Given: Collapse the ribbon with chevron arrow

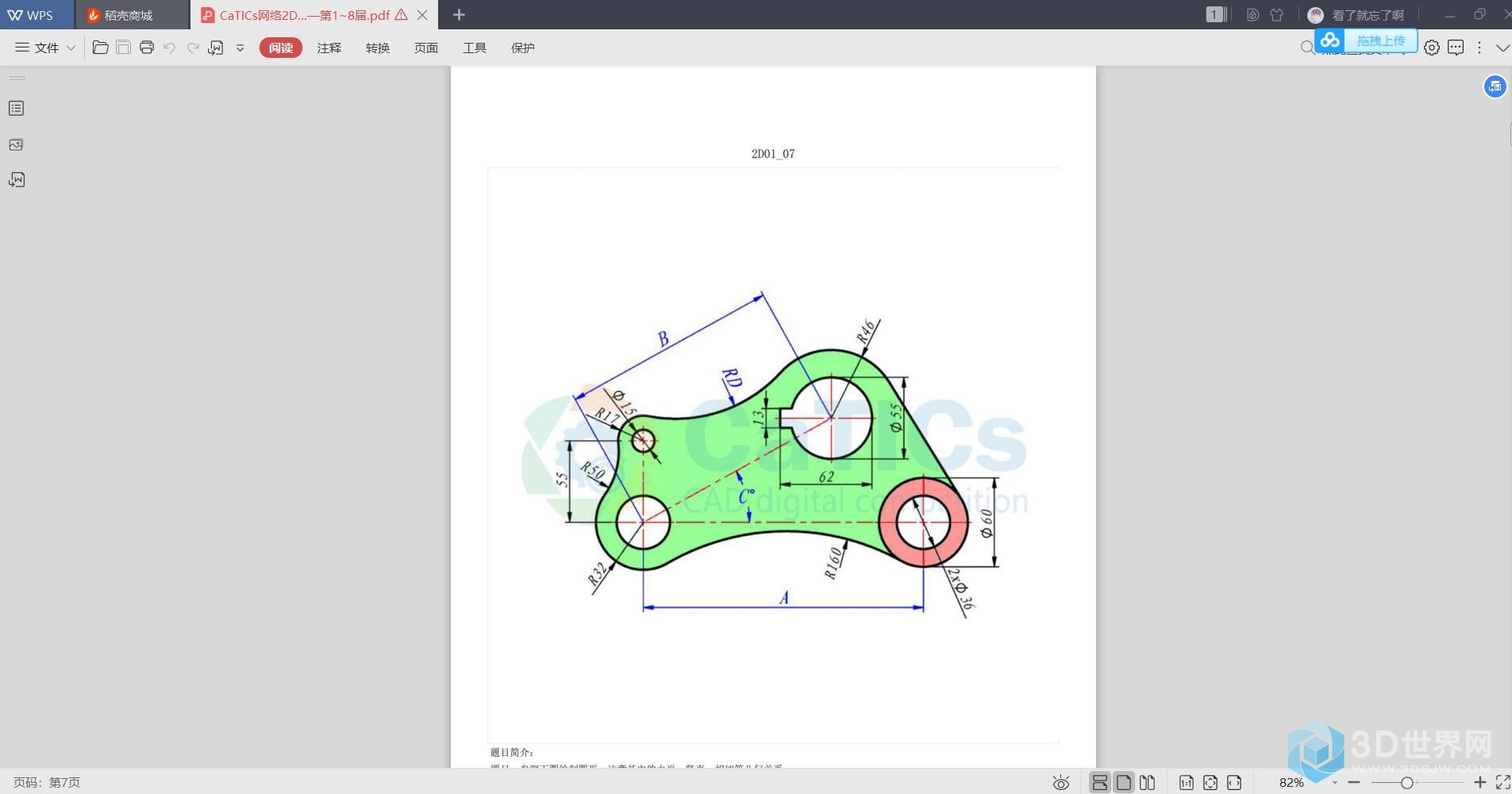Looking at the screenshot, I should (1502, 48).
